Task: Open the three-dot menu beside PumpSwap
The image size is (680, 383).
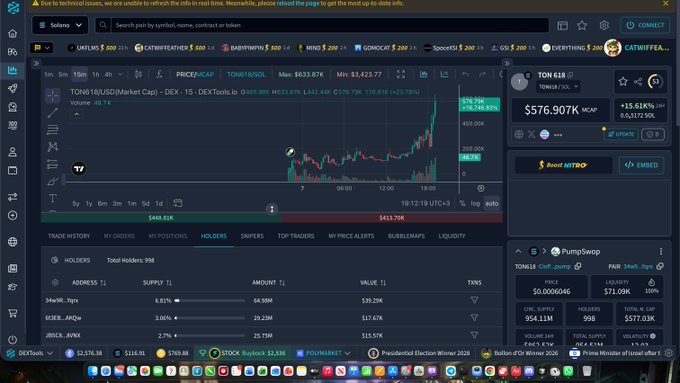Action: click(660, 251)
